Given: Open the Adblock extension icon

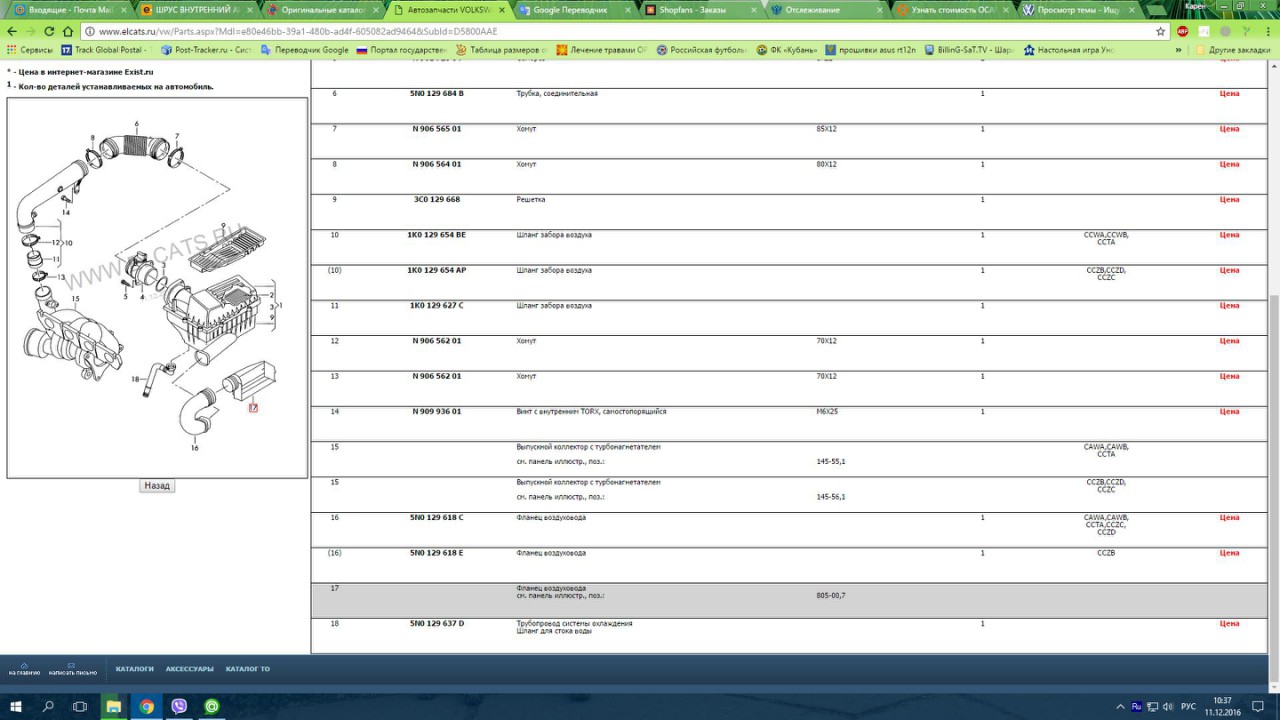Looking at the screenshot, I should 1183,31.
